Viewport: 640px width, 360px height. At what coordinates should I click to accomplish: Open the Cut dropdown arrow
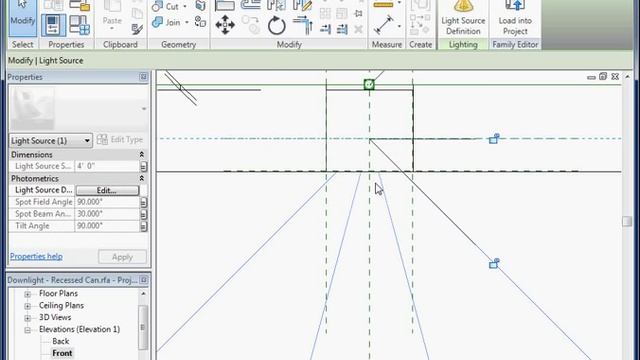(185, 7)
